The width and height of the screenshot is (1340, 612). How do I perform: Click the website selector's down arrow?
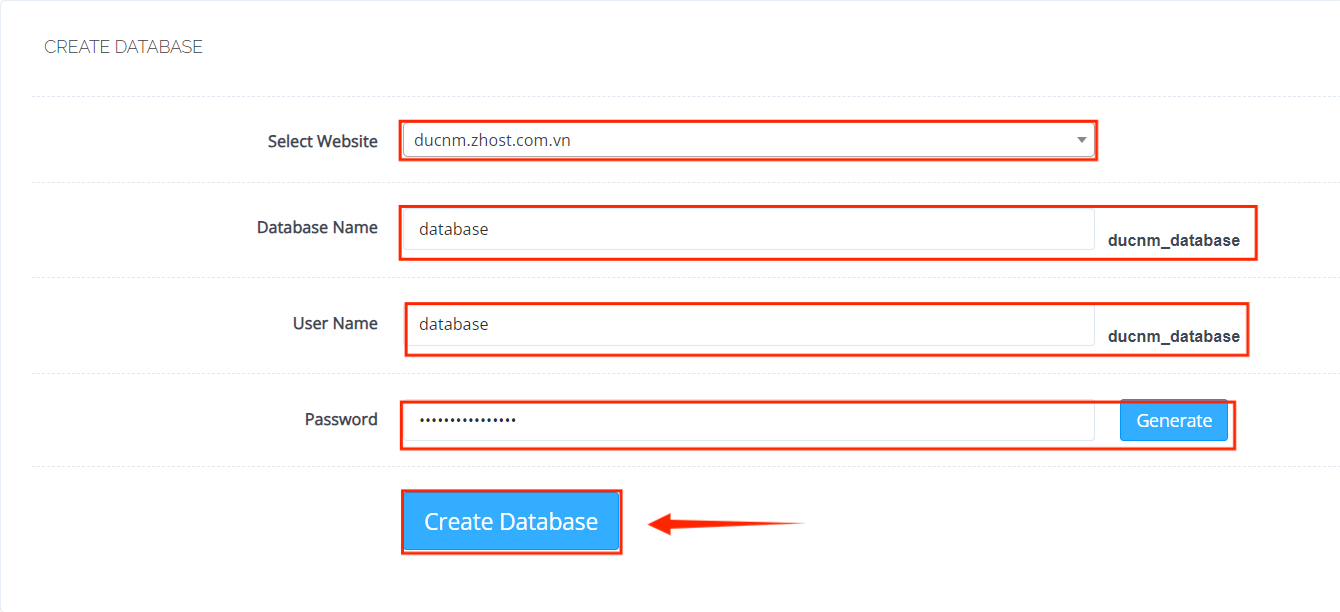click(1082, 140)
